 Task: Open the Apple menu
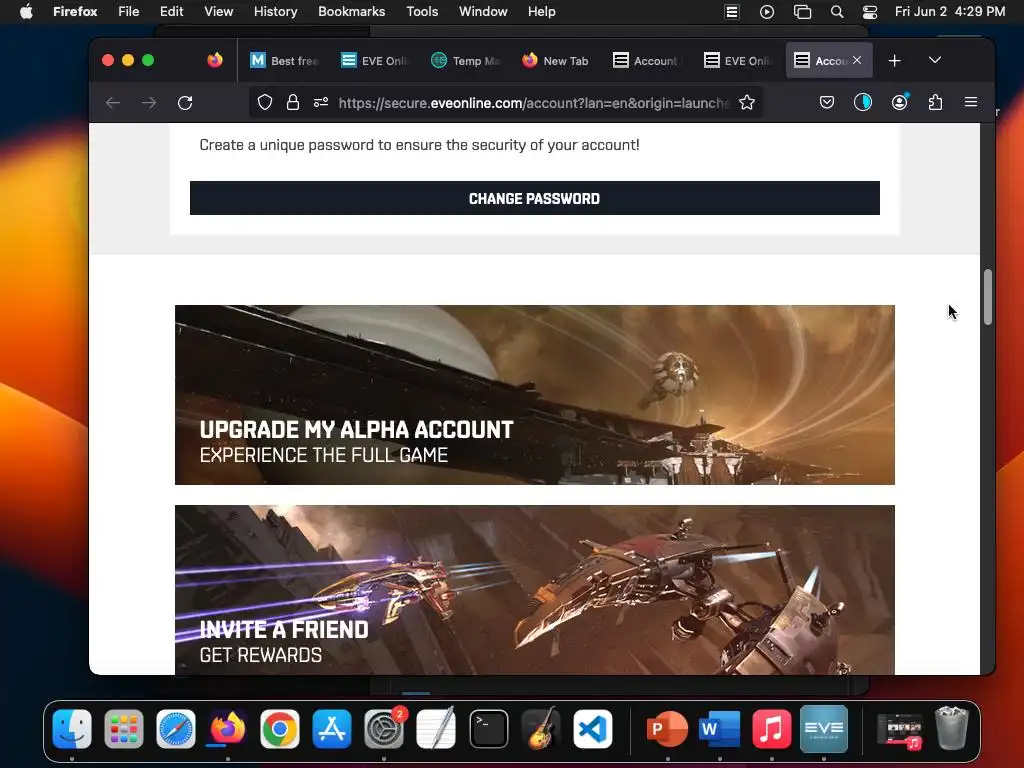pyautogui.click(x=26, y=11)
